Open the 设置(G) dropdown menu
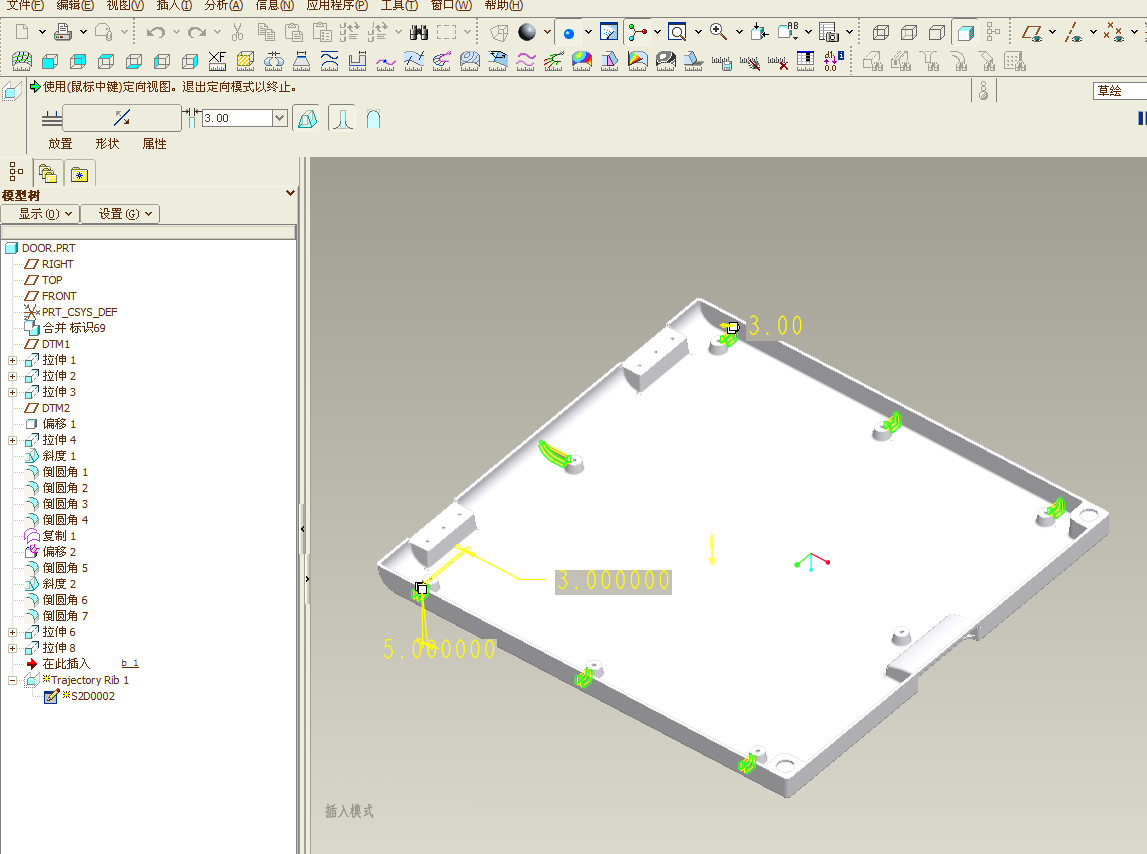 point(120,214)
